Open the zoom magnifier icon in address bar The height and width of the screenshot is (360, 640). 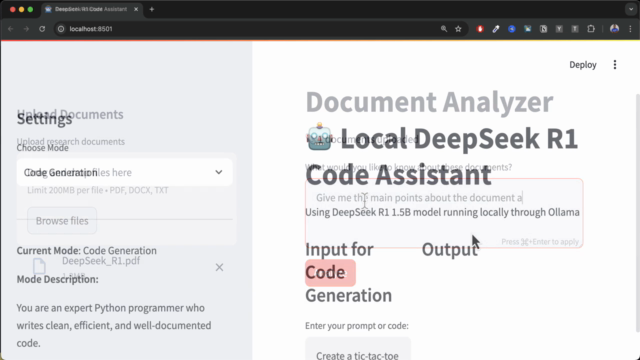(444, 29)
